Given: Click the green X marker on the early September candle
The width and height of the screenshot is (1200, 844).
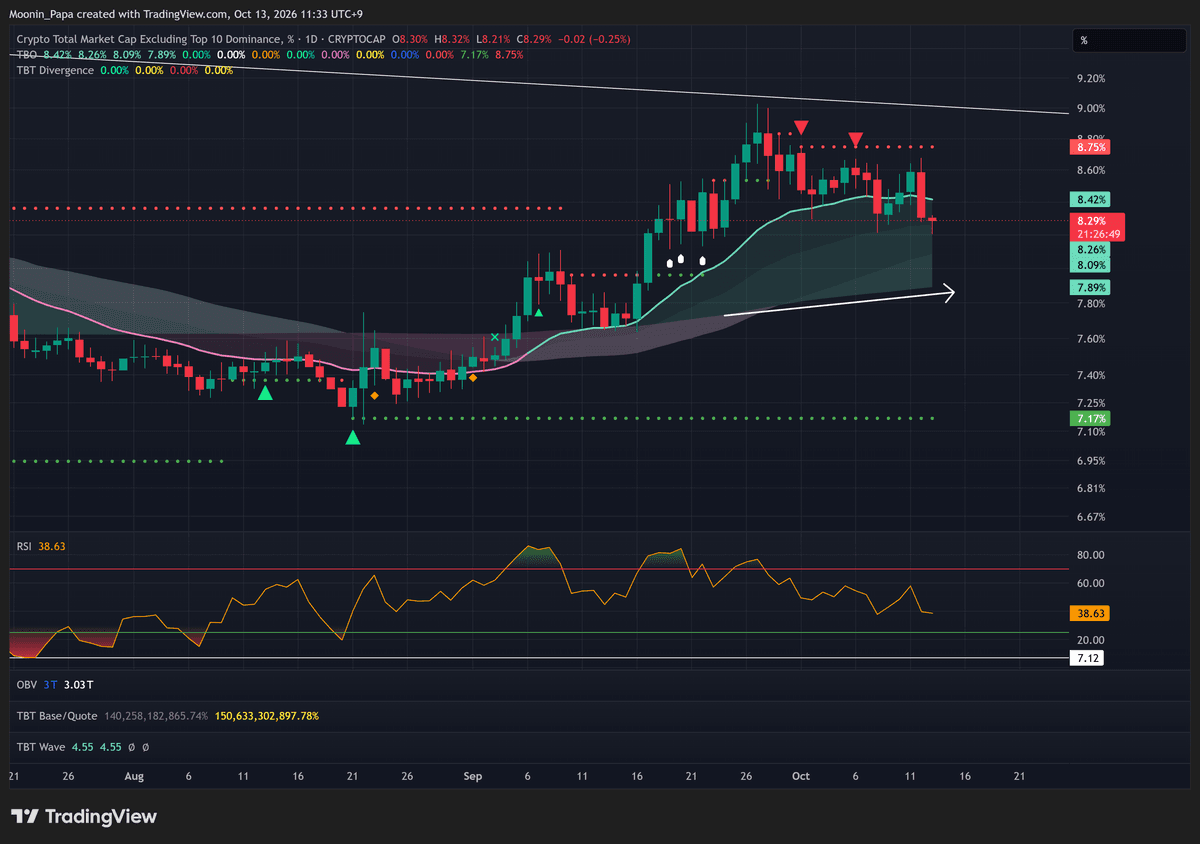Looking at the screenshot, I should coord(494,338).
